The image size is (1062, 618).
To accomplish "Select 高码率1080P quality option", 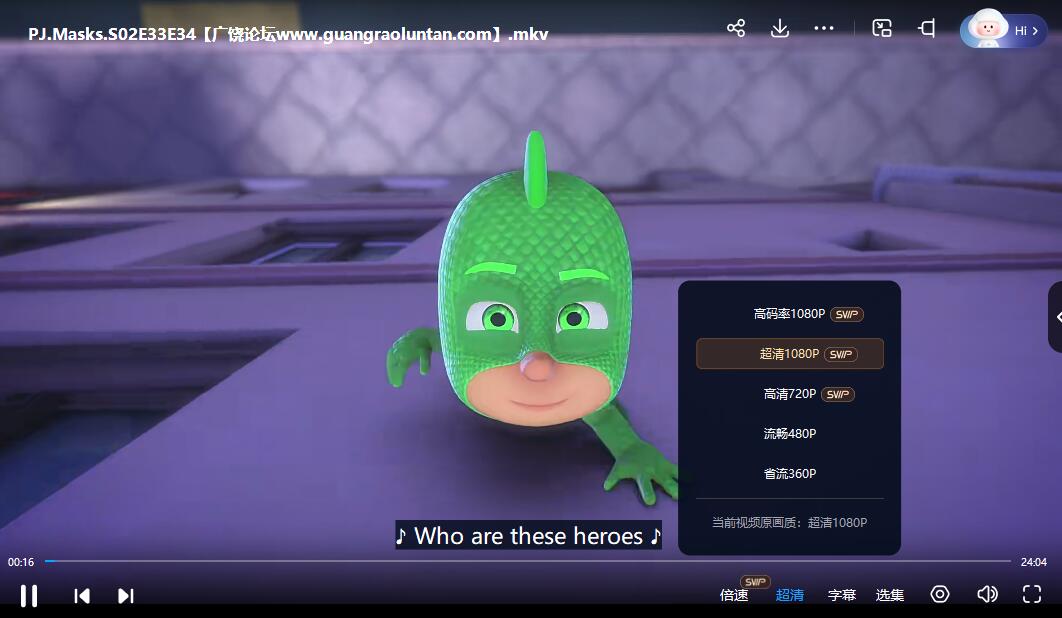I will tap(790, 314).
